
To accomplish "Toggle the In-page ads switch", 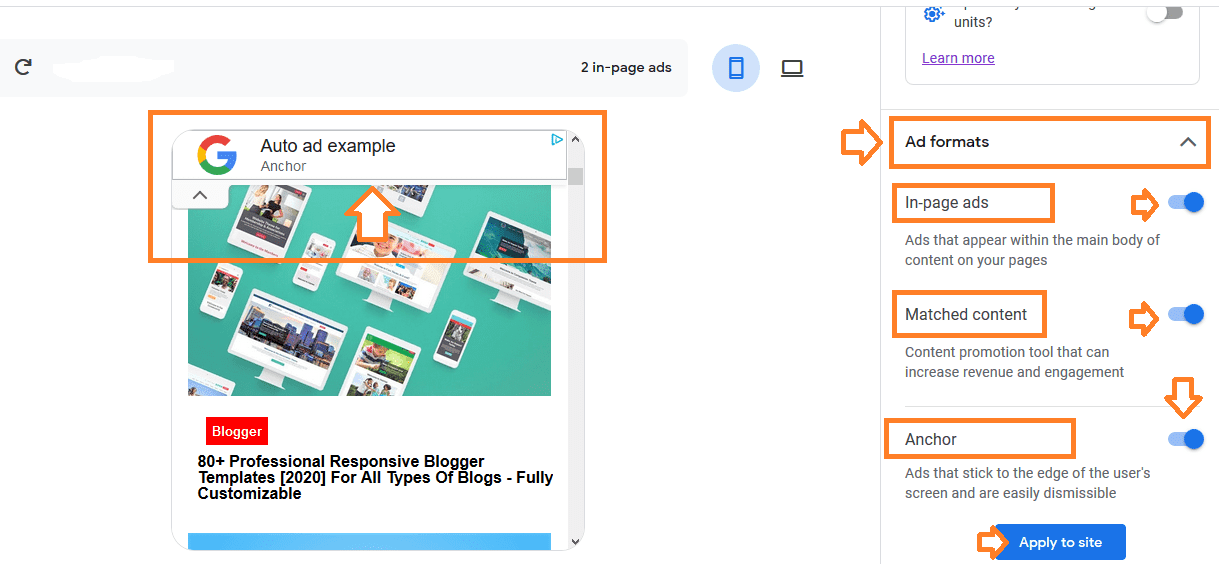I will coord(1186,203).
